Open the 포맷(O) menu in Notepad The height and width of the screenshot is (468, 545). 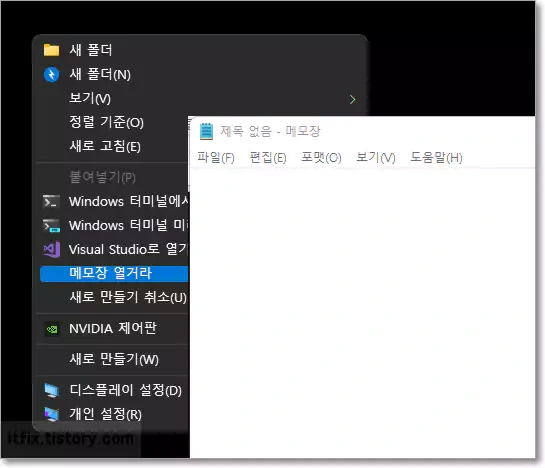point(321,158)
